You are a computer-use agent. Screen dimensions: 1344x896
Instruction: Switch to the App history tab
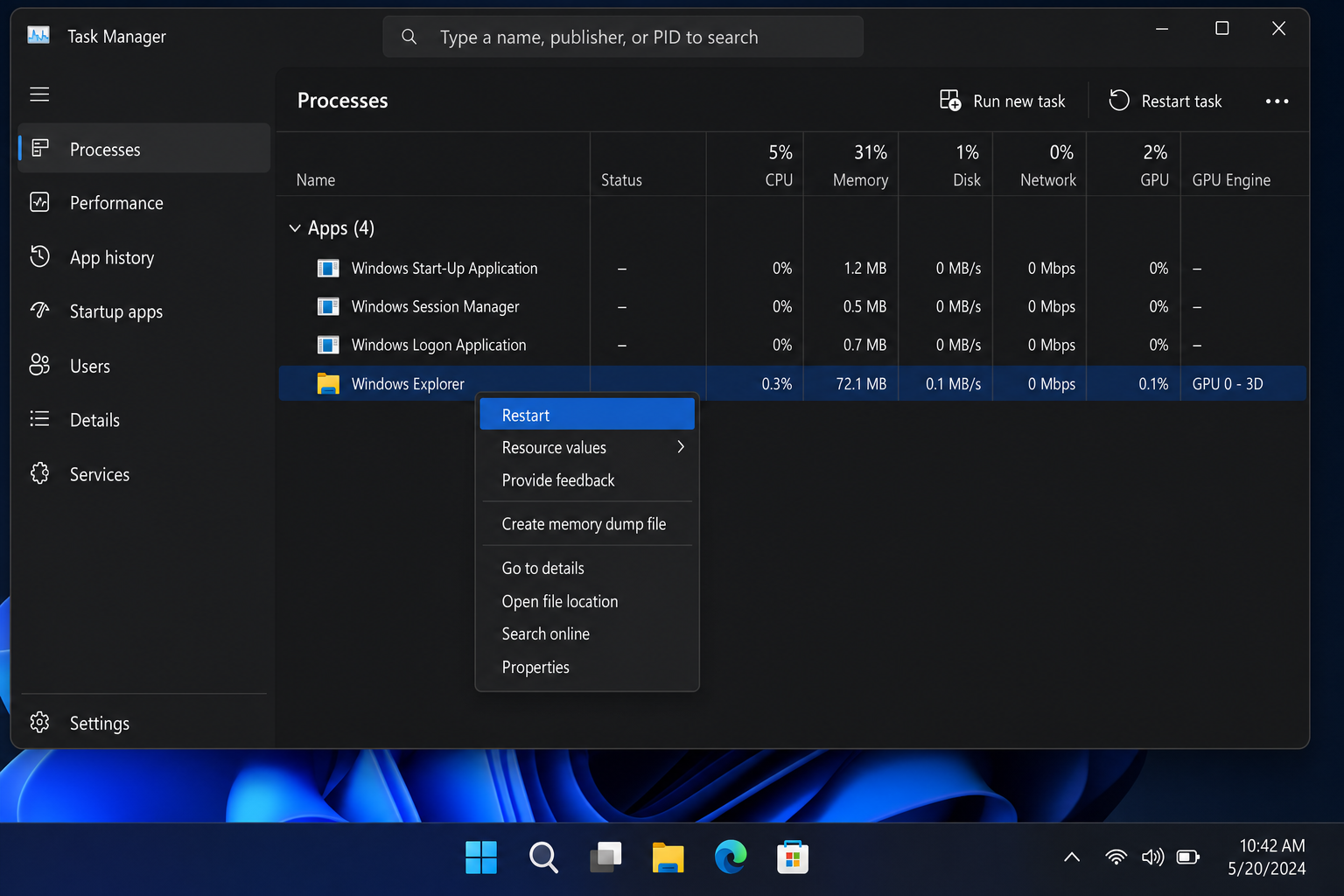(x=143, y=257)
